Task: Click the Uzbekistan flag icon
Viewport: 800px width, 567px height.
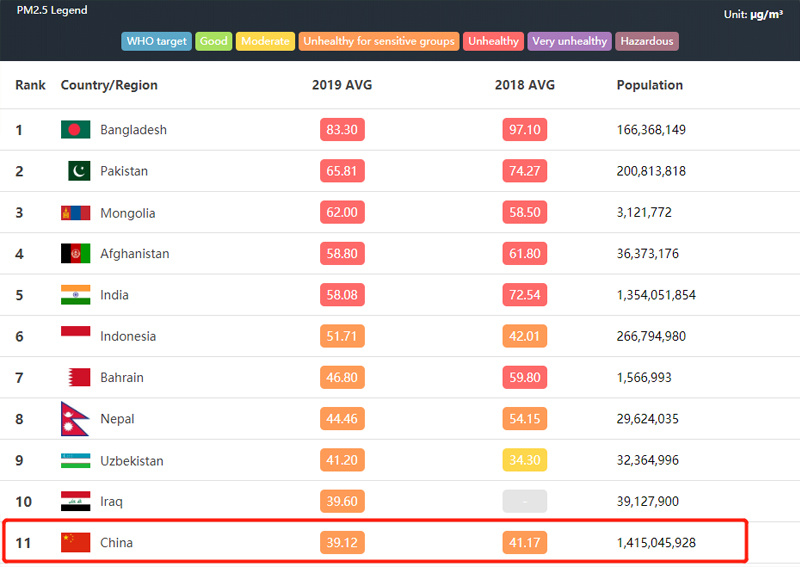Action: pyautogui.click(x=76, y=460)
